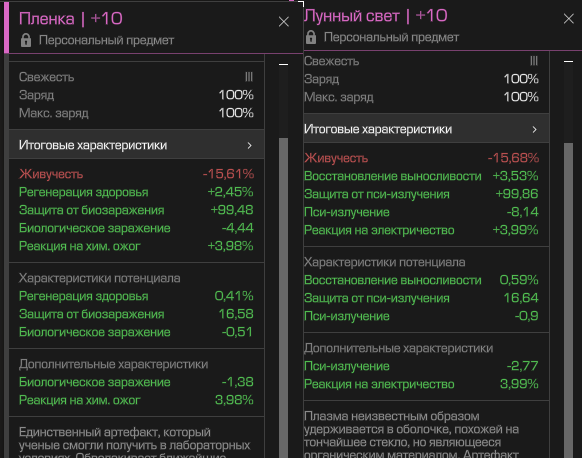
Task: Click Дополнительные характеристики header in Лунный свет panel
Action: (x=398, y=348)
